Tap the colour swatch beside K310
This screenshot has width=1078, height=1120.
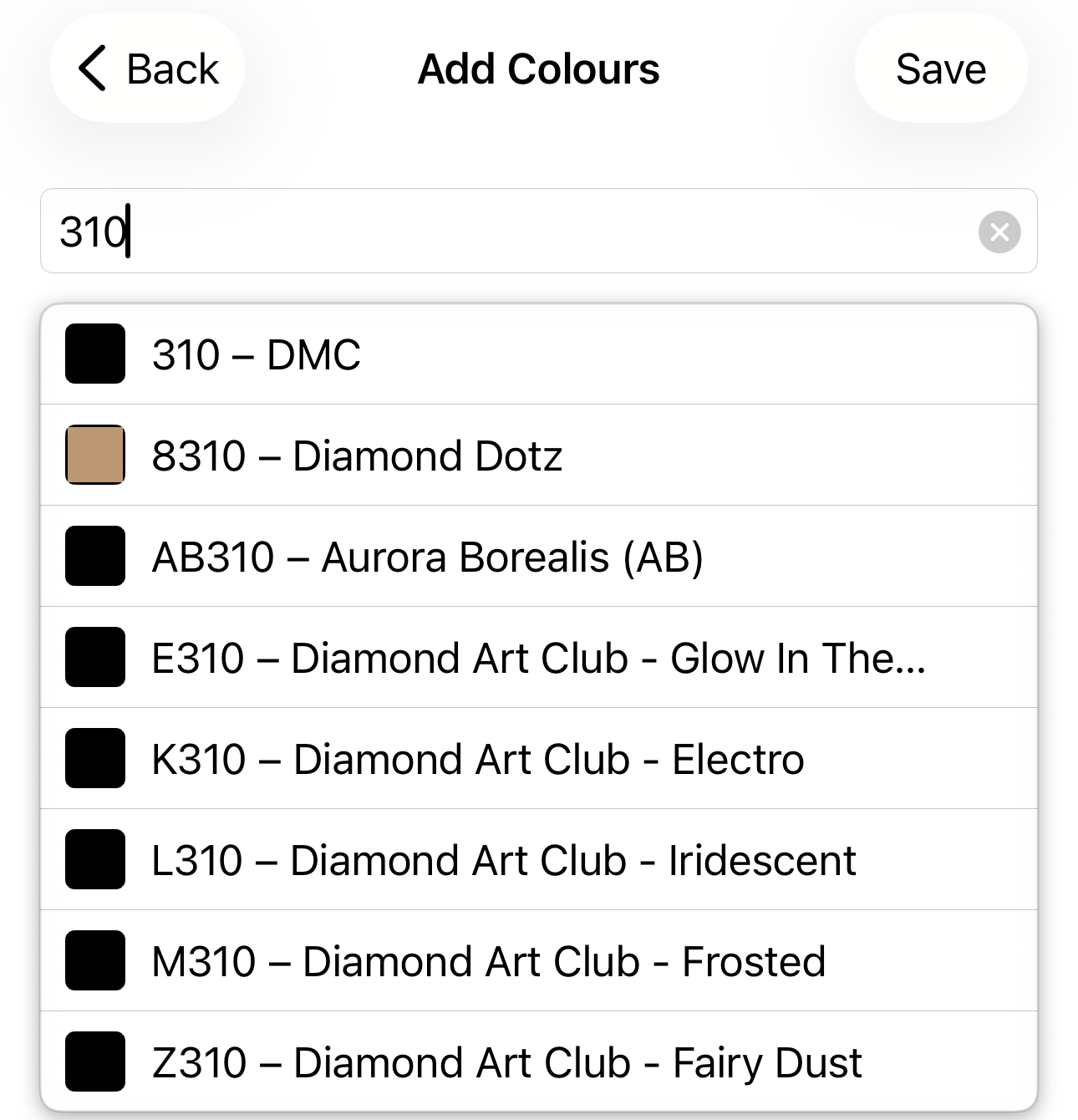(x=95, y=758)
